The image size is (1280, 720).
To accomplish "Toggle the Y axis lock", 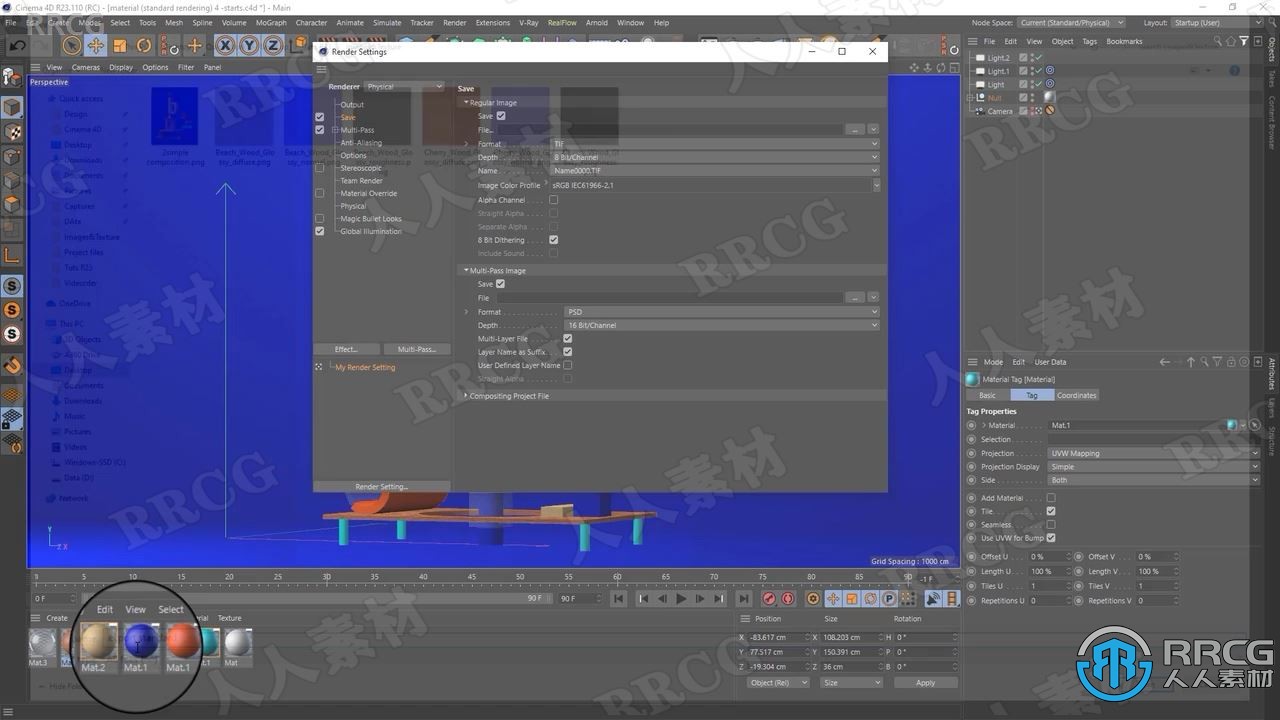I will pyautogui.click(x=249, y=45).
